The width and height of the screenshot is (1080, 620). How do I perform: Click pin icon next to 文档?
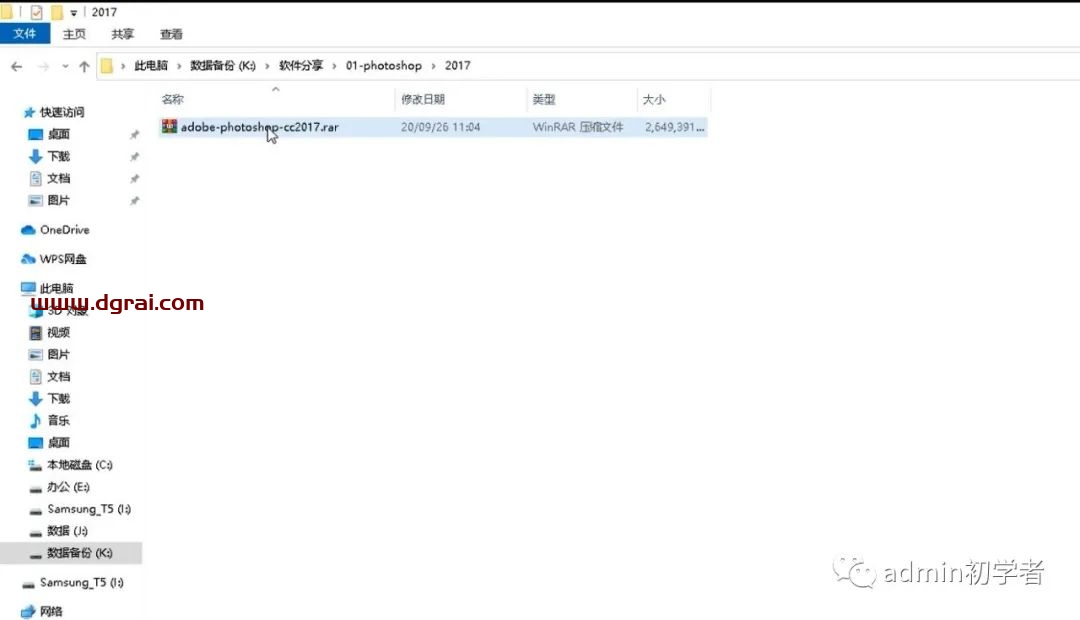(x=134, y=178)
